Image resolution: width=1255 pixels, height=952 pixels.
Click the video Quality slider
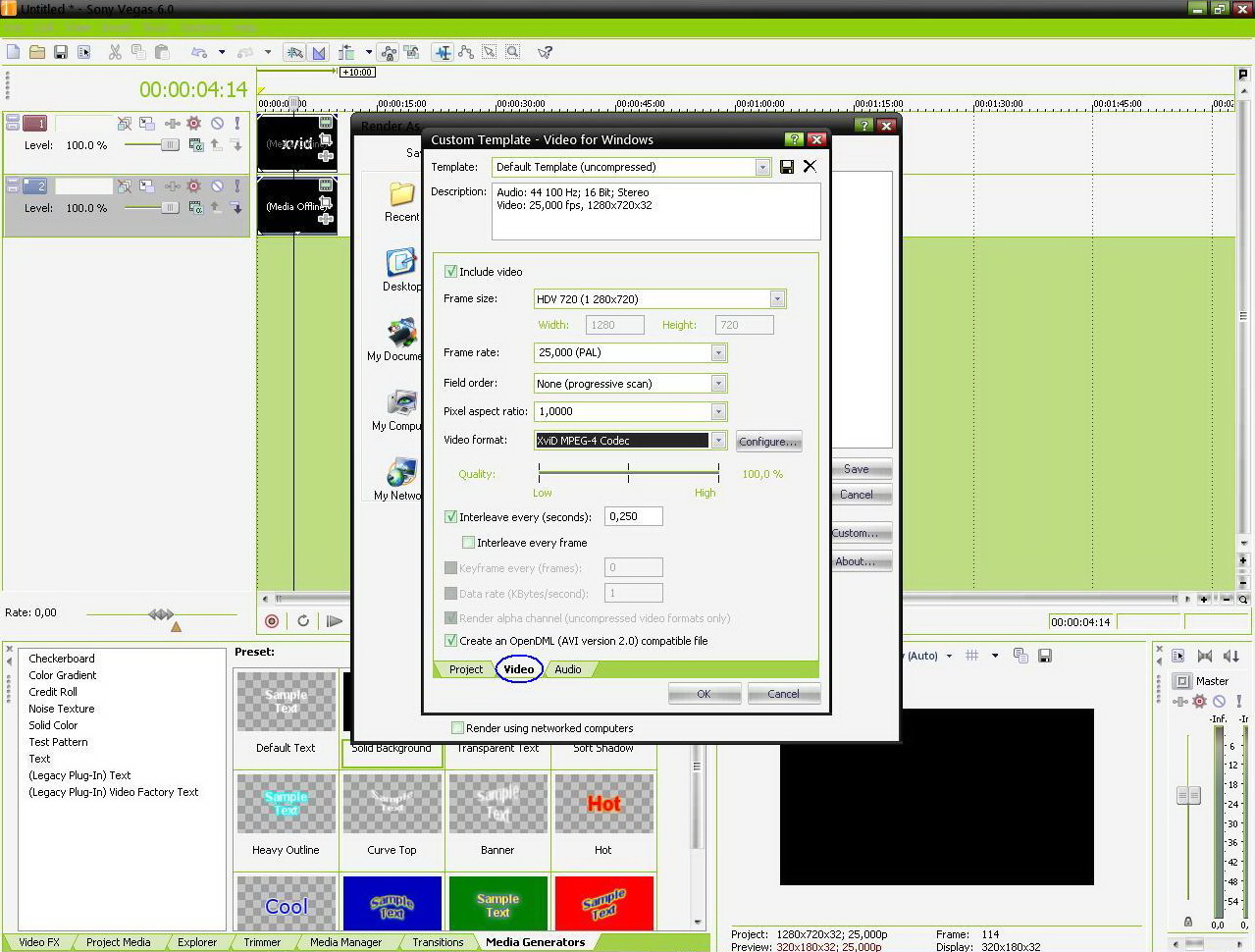628,473
